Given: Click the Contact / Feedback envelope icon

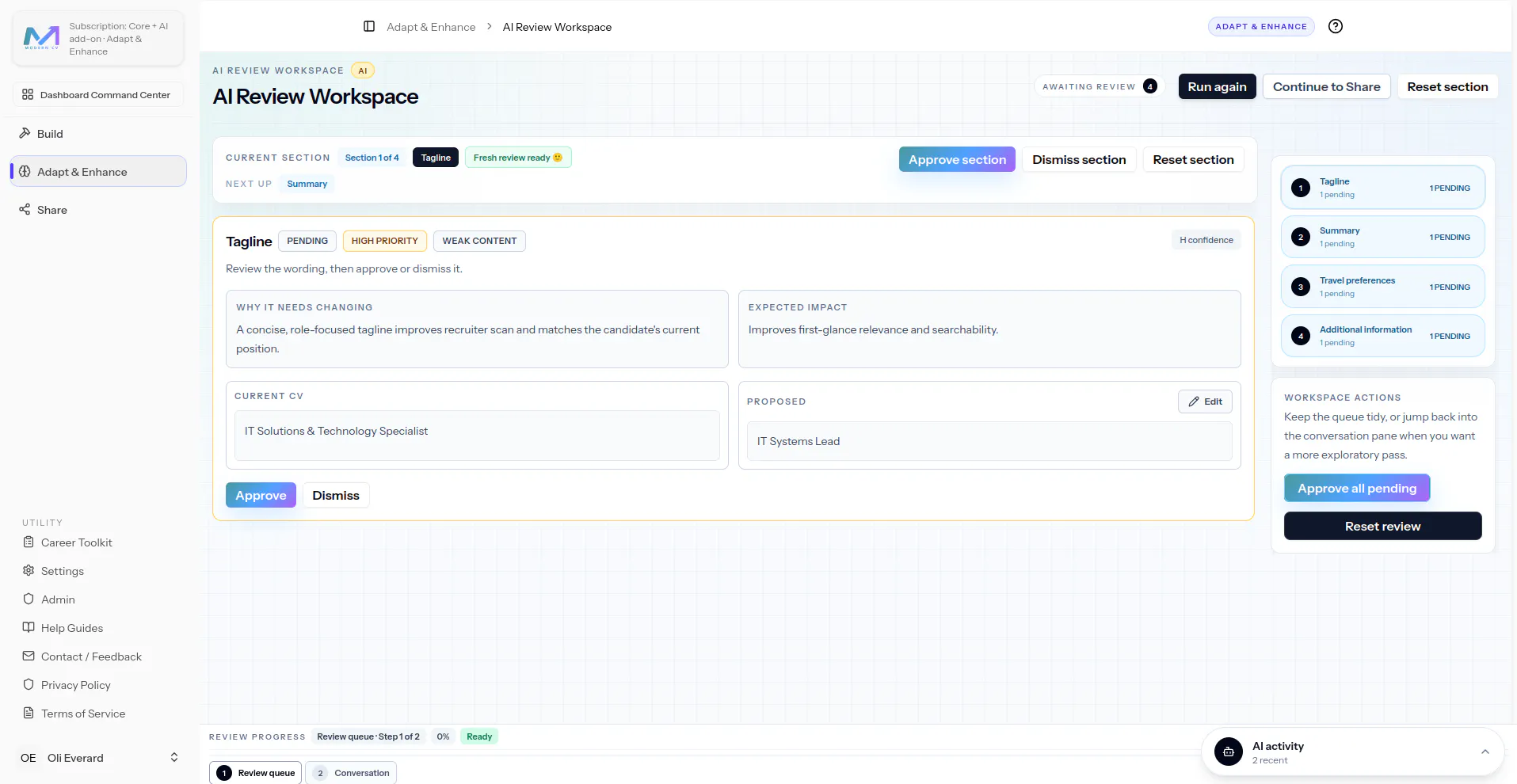Looking at the screenshot, I should point(29,656).
